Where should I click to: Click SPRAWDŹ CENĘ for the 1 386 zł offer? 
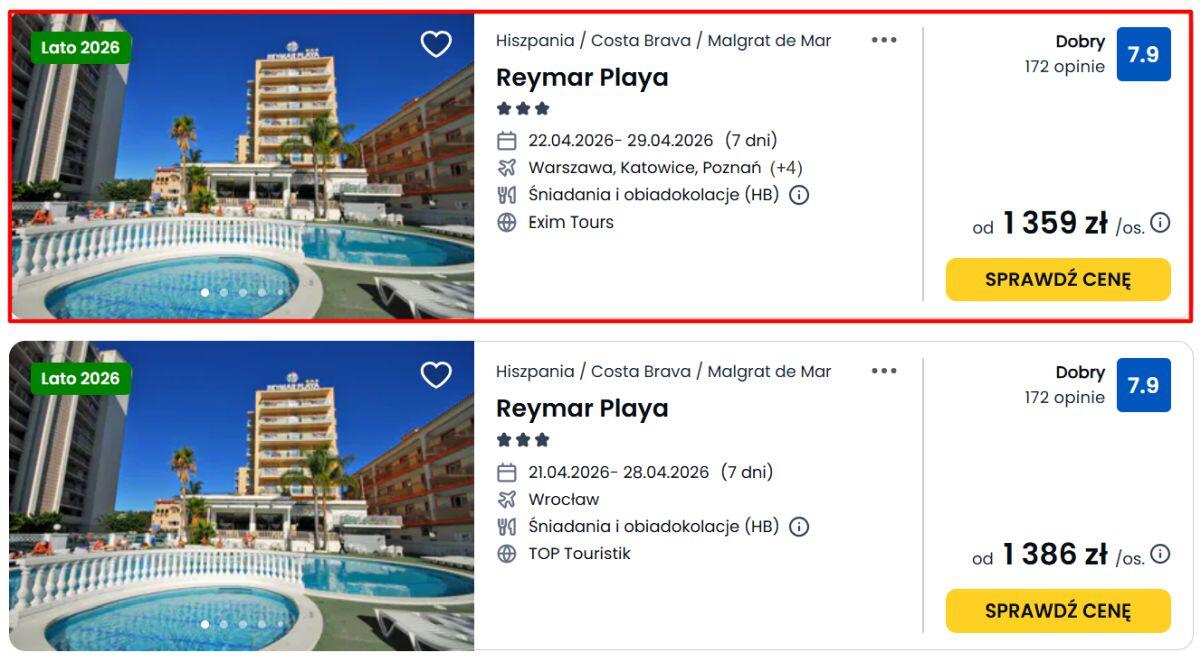point(1058,611)
